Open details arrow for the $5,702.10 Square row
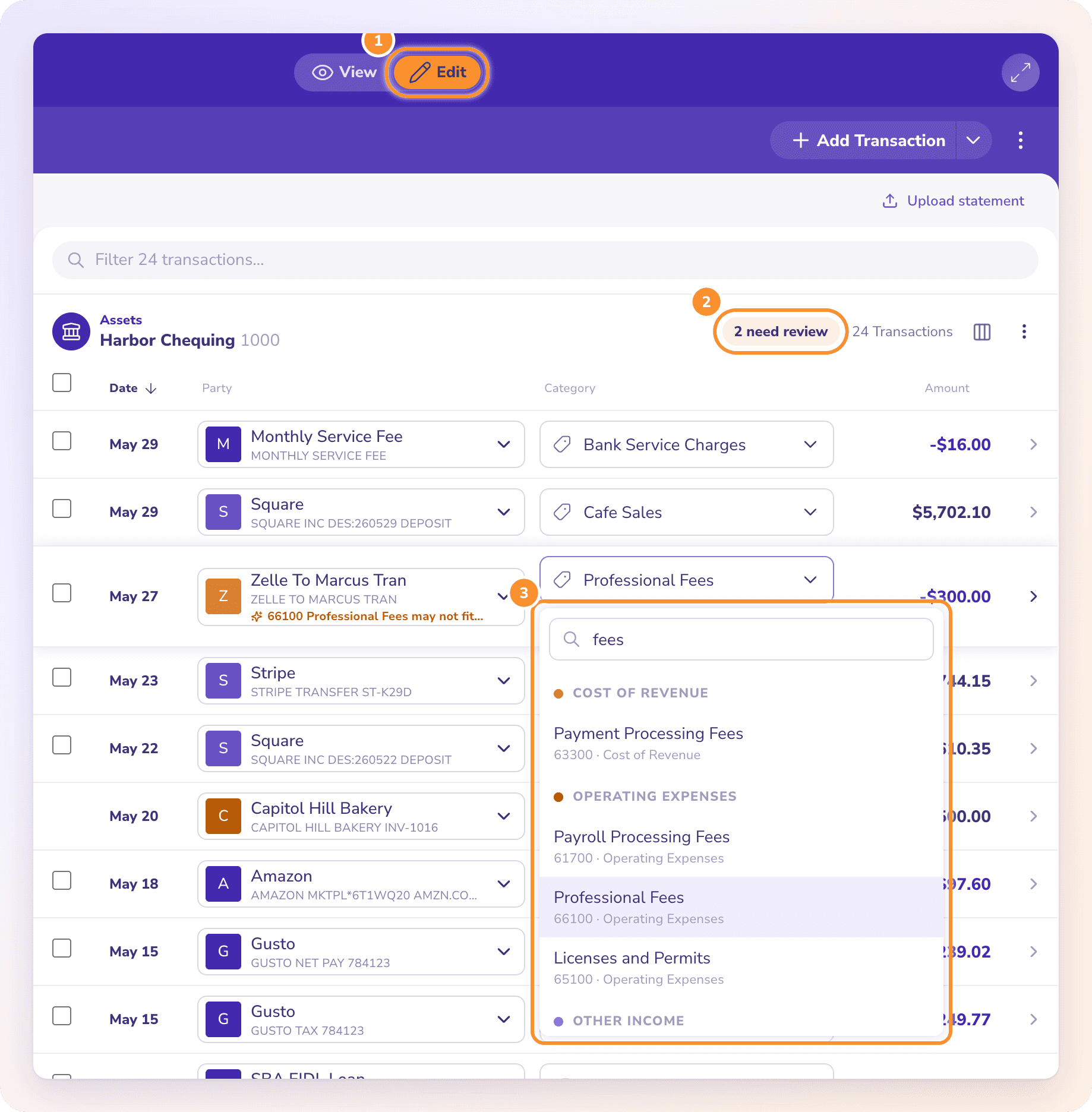The height and width of the screenshot is (1112, 1092). tap(1033, 512)
